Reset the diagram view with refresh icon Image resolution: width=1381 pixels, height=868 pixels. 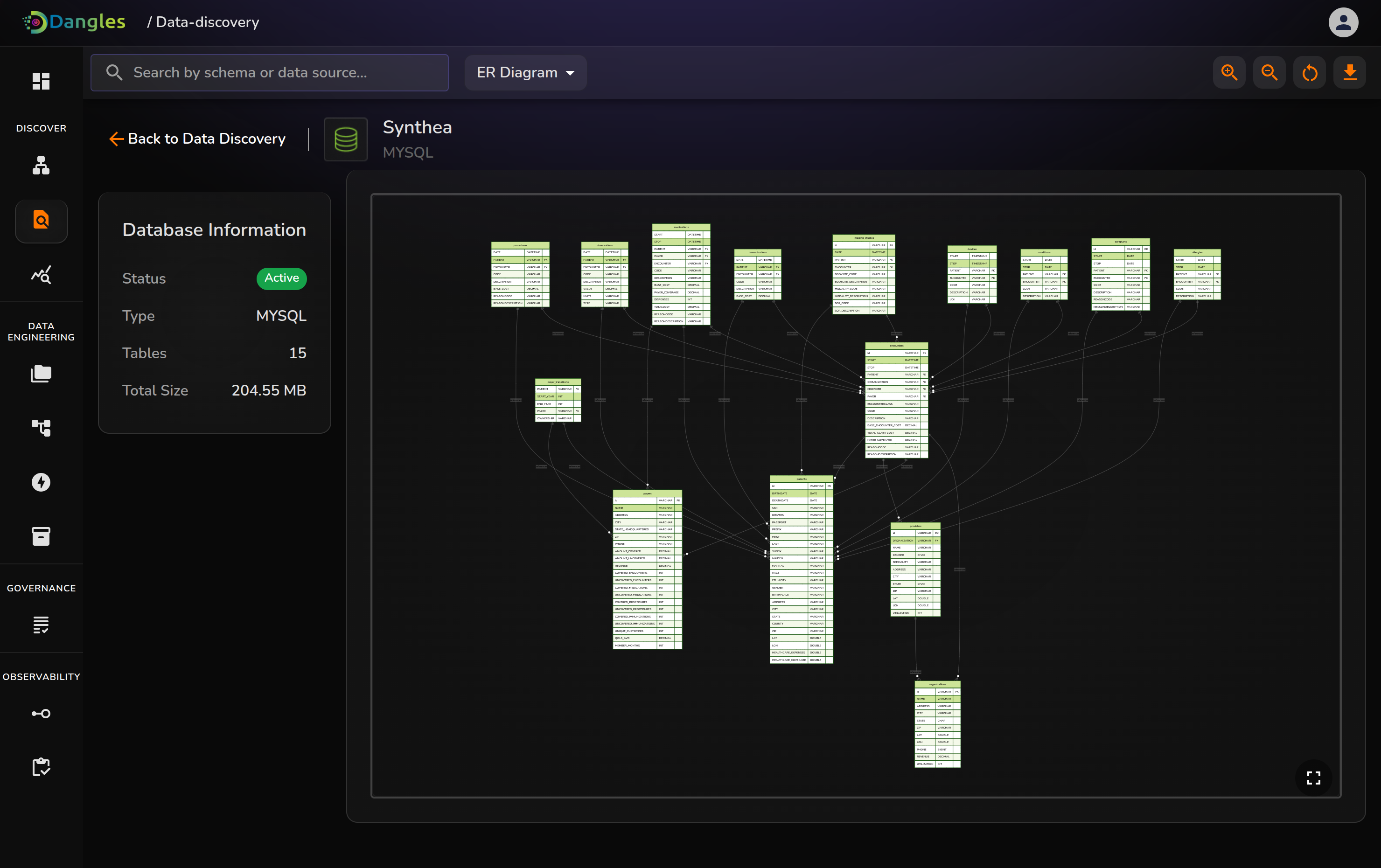pos(1309,72)
